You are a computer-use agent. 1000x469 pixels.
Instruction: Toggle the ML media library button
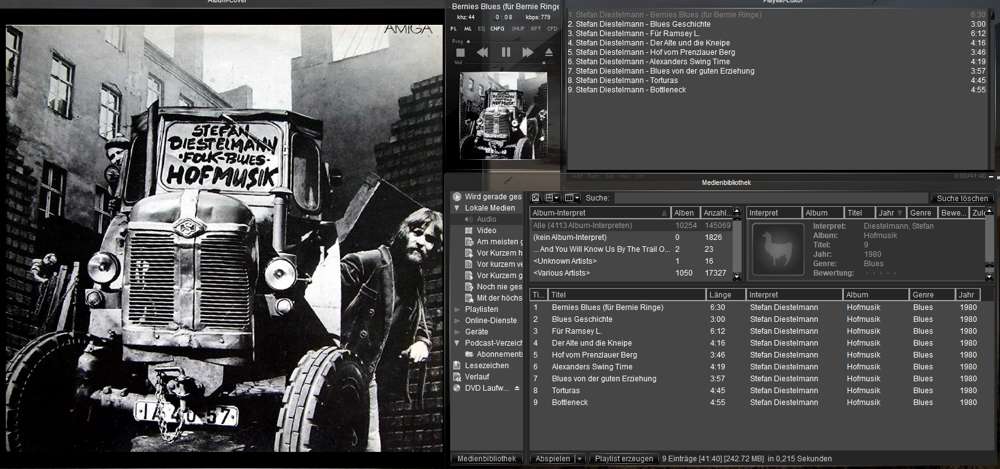coord(468,29)
